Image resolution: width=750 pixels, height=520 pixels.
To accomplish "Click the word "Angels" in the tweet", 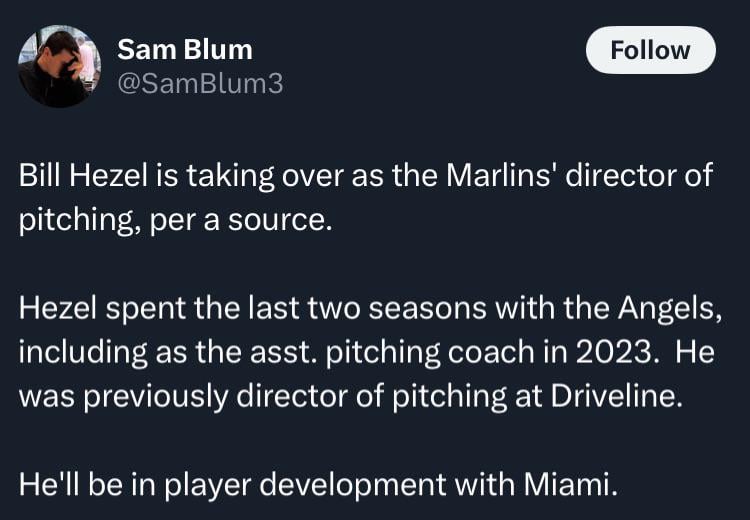I will (x=670, y=308).
